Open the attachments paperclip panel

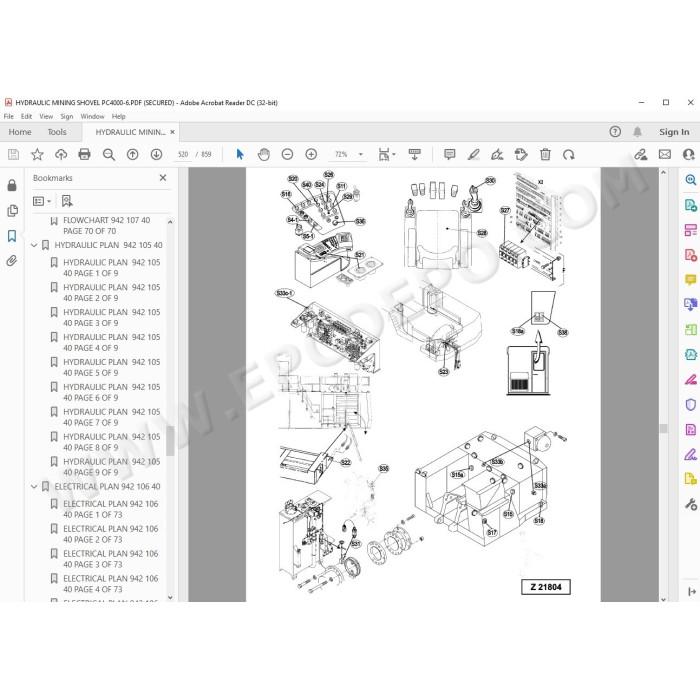pos(12,261)
